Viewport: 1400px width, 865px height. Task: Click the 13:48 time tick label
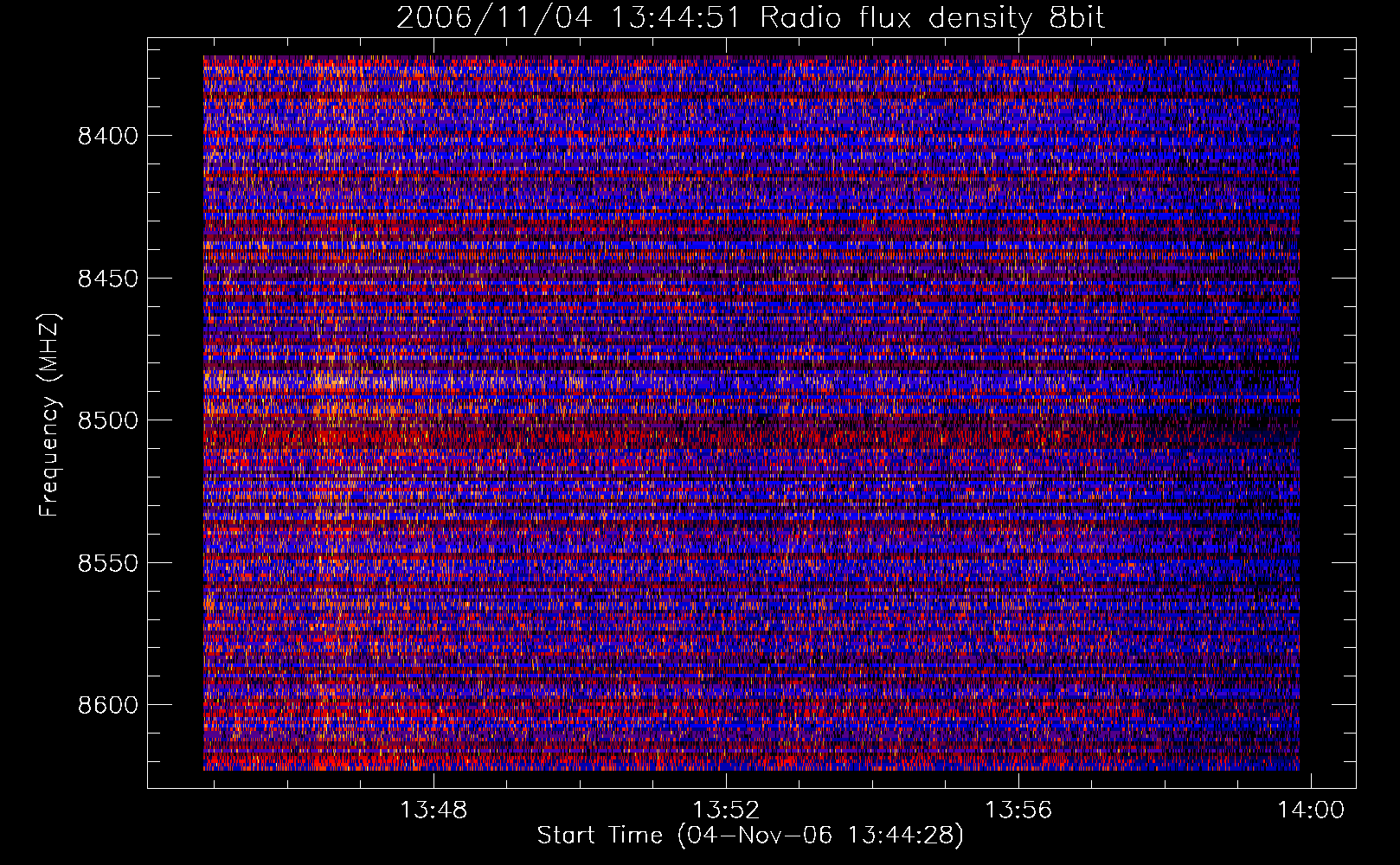click(433, 810)
